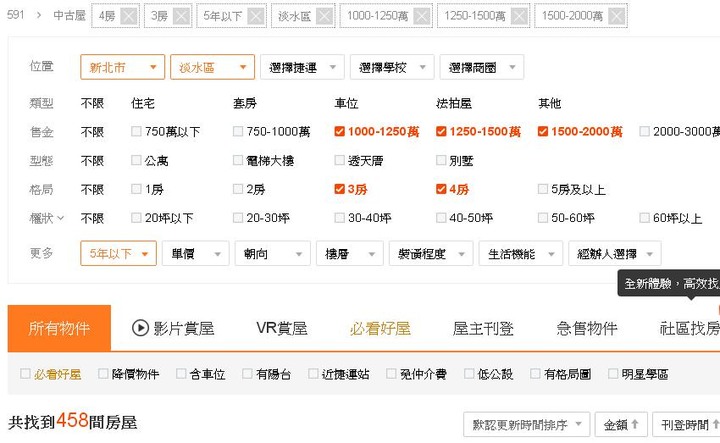Switch to the 急售物件 tab
Image resolution: width=720 pixels, height=443 pixels.
coord(587,328)
